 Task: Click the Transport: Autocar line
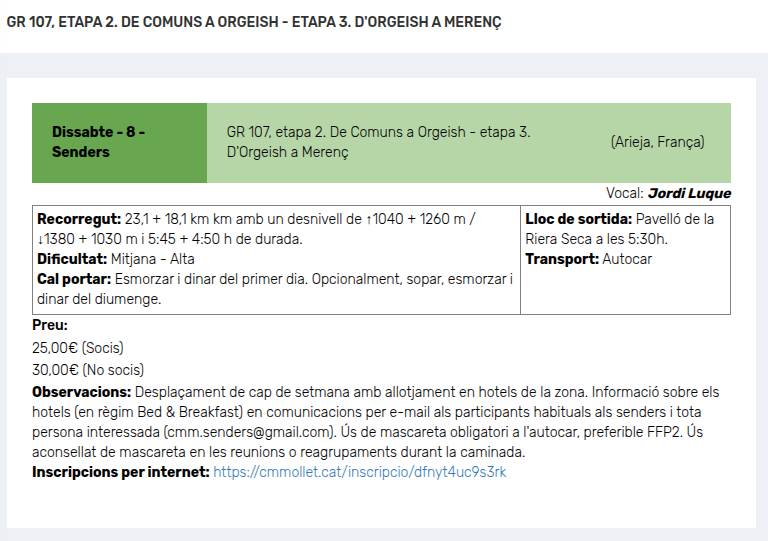click(x=588, y=259)
